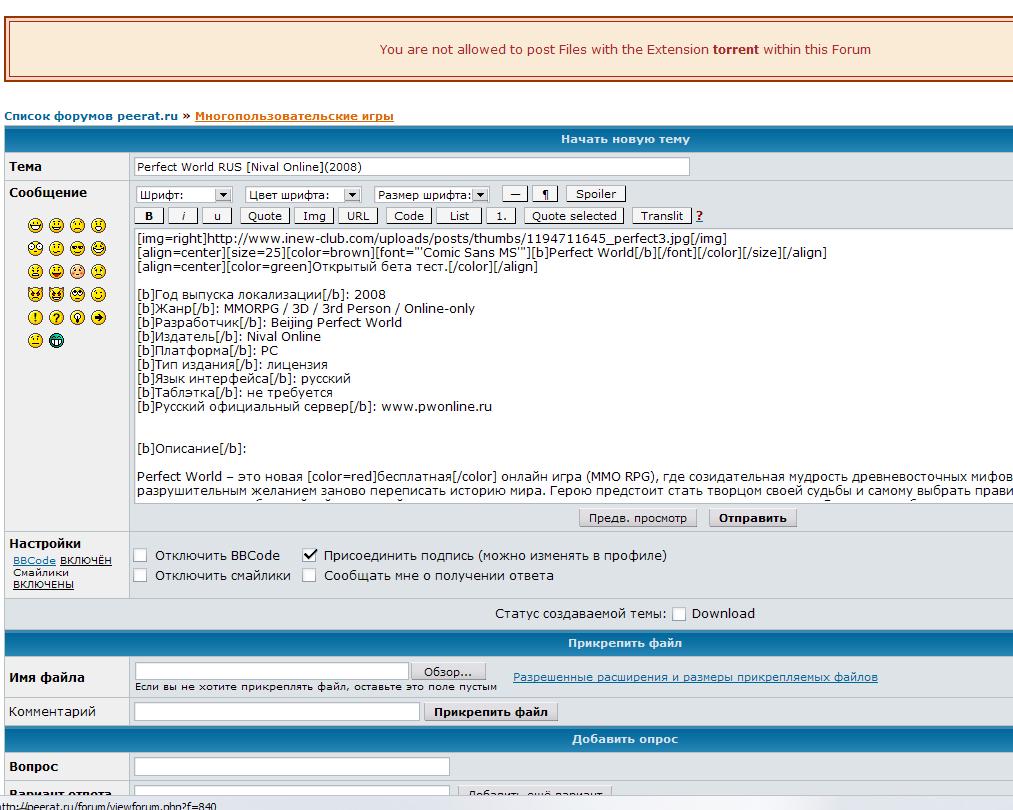Open the Цвет шрифта color dropdown

click(x=303, y=194)
